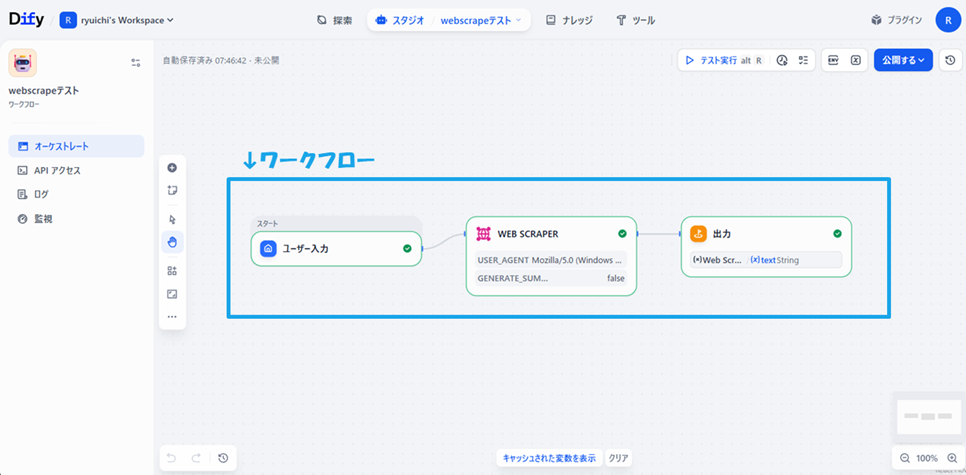The image size is (966, 475).
Task: Click the R user avatar
Action: pyautogui.click(x=948, y=20)
